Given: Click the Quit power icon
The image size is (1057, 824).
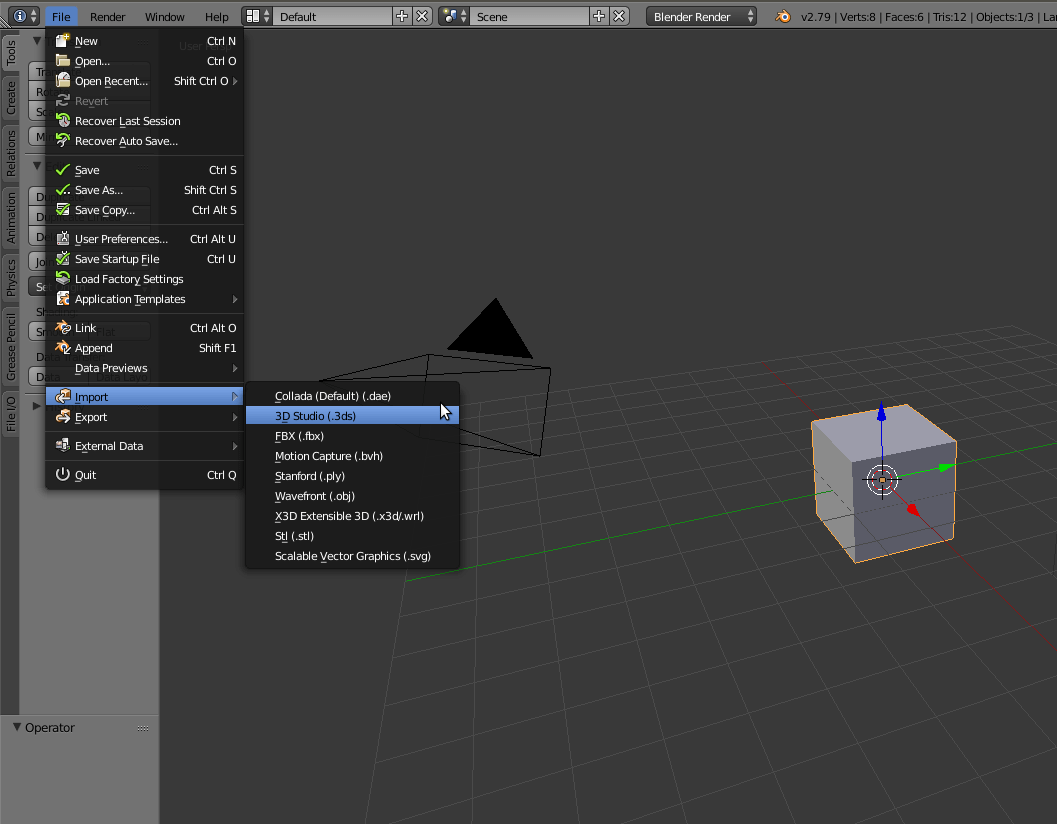Looking at the screenshot, I should tap(63, 475).
